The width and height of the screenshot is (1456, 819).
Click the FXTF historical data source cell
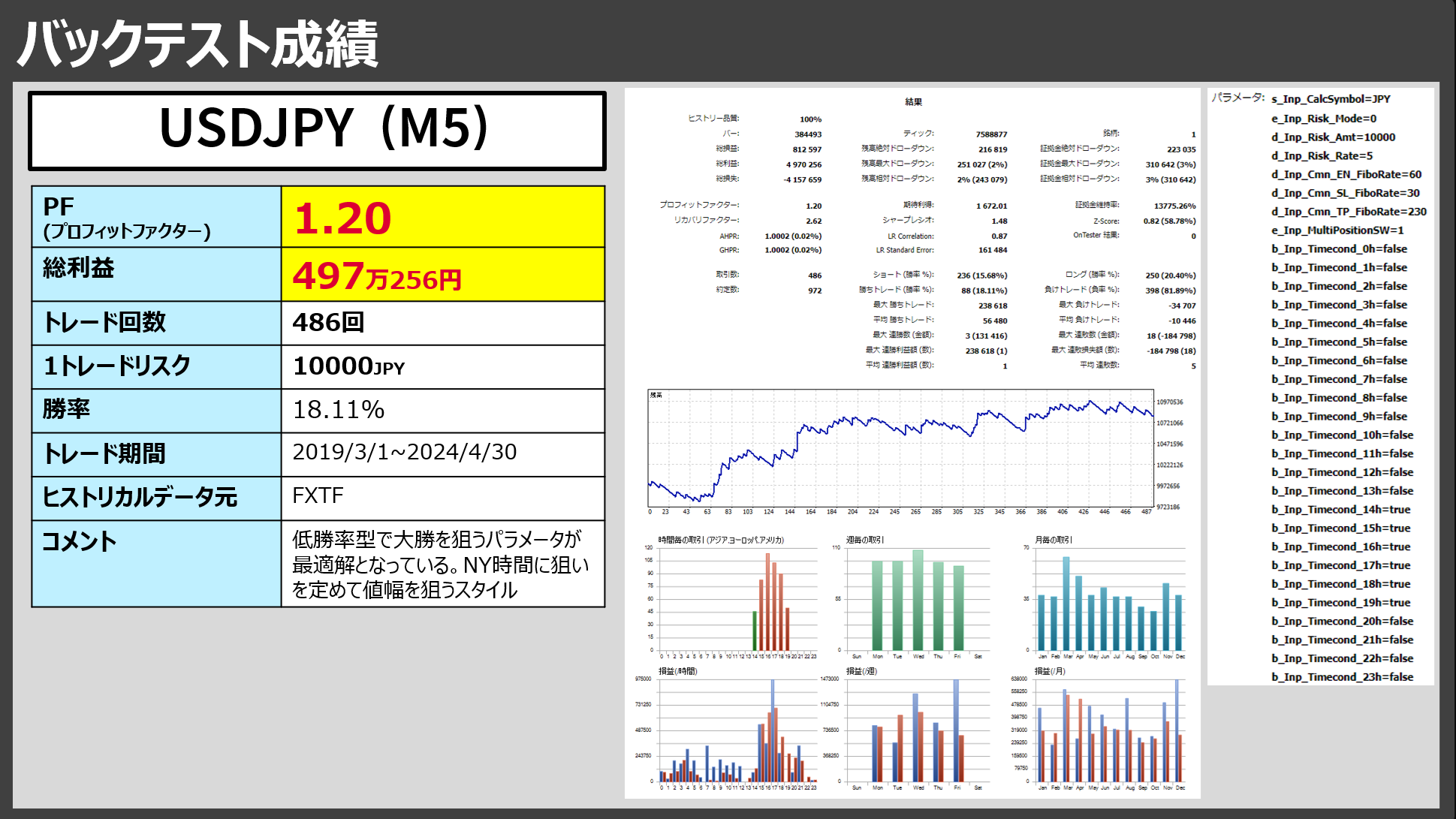pyautogui.click(x=442, y=496)
